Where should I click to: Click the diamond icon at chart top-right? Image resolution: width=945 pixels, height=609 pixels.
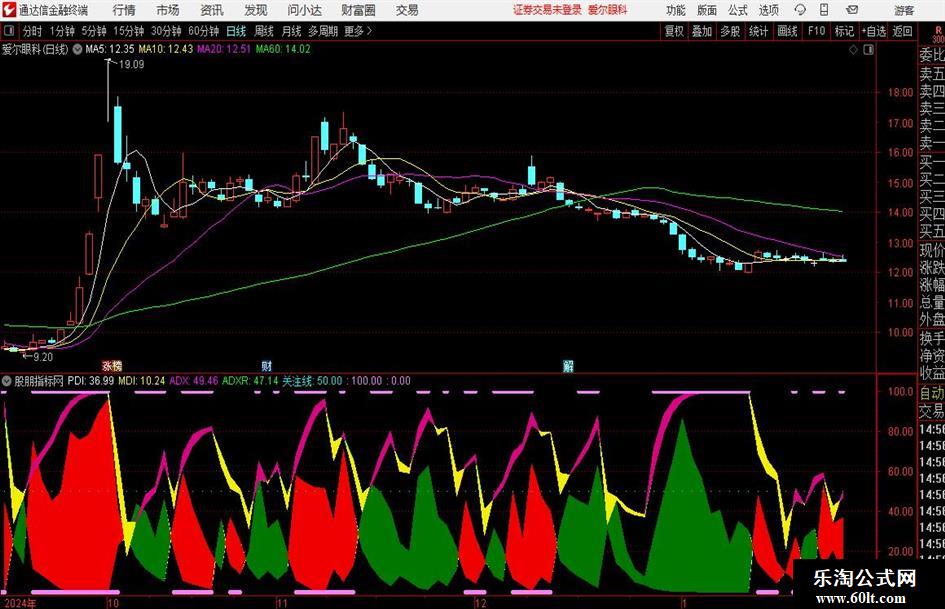click(x=853, y=50)
